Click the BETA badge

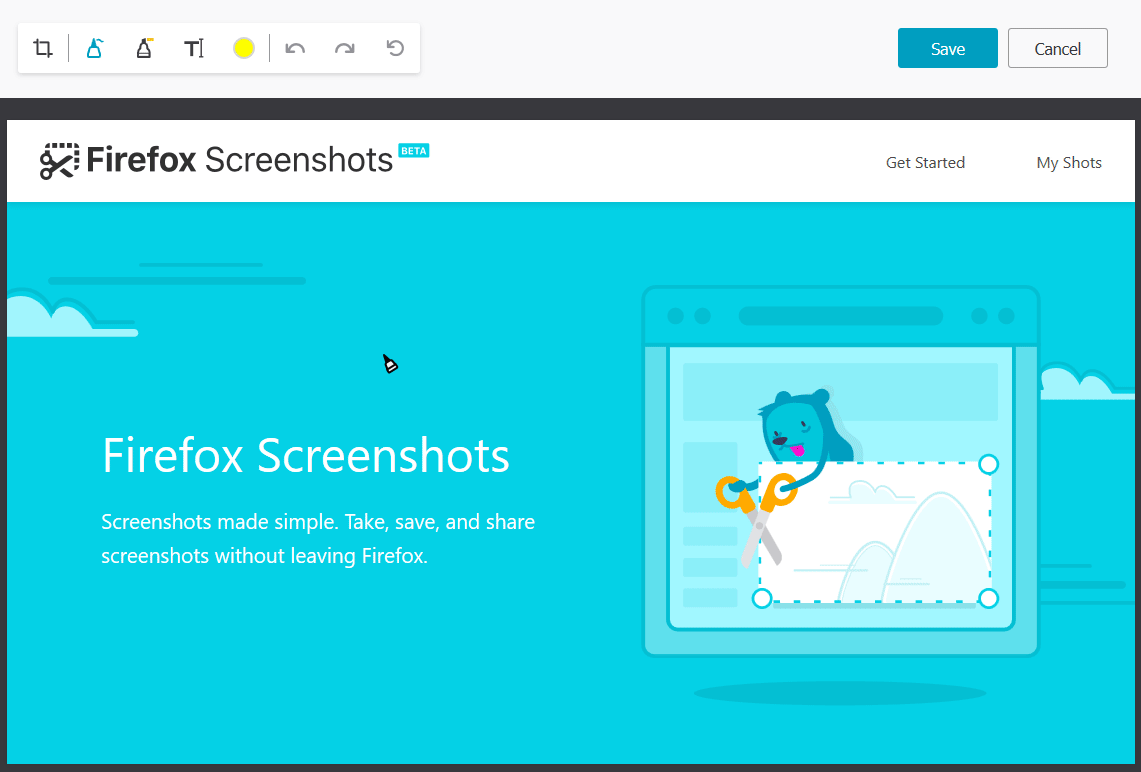[414, 151]
